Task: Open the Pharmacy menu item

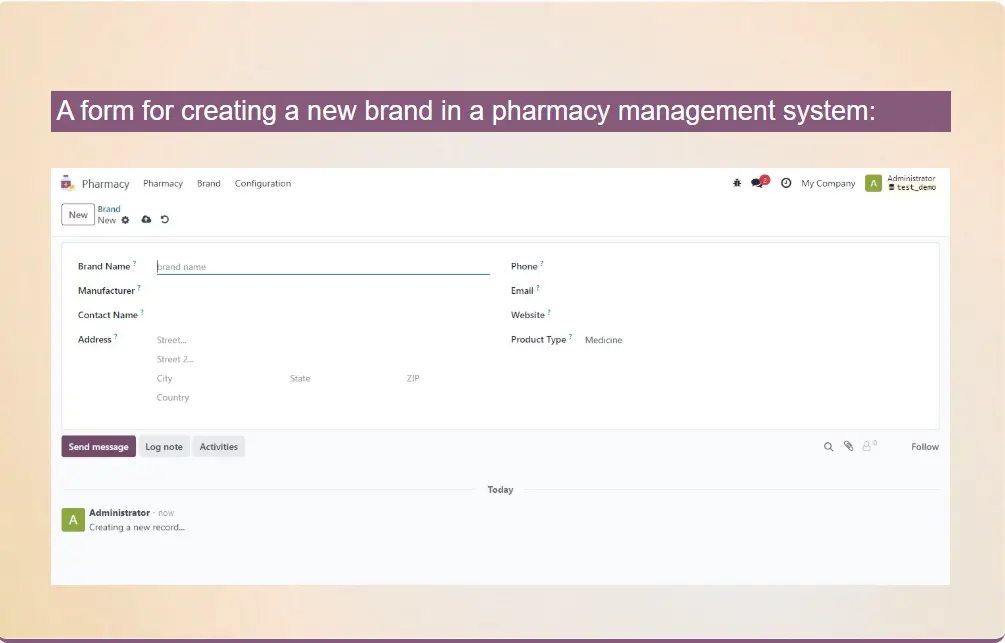Action: click(x=163, y=183)
